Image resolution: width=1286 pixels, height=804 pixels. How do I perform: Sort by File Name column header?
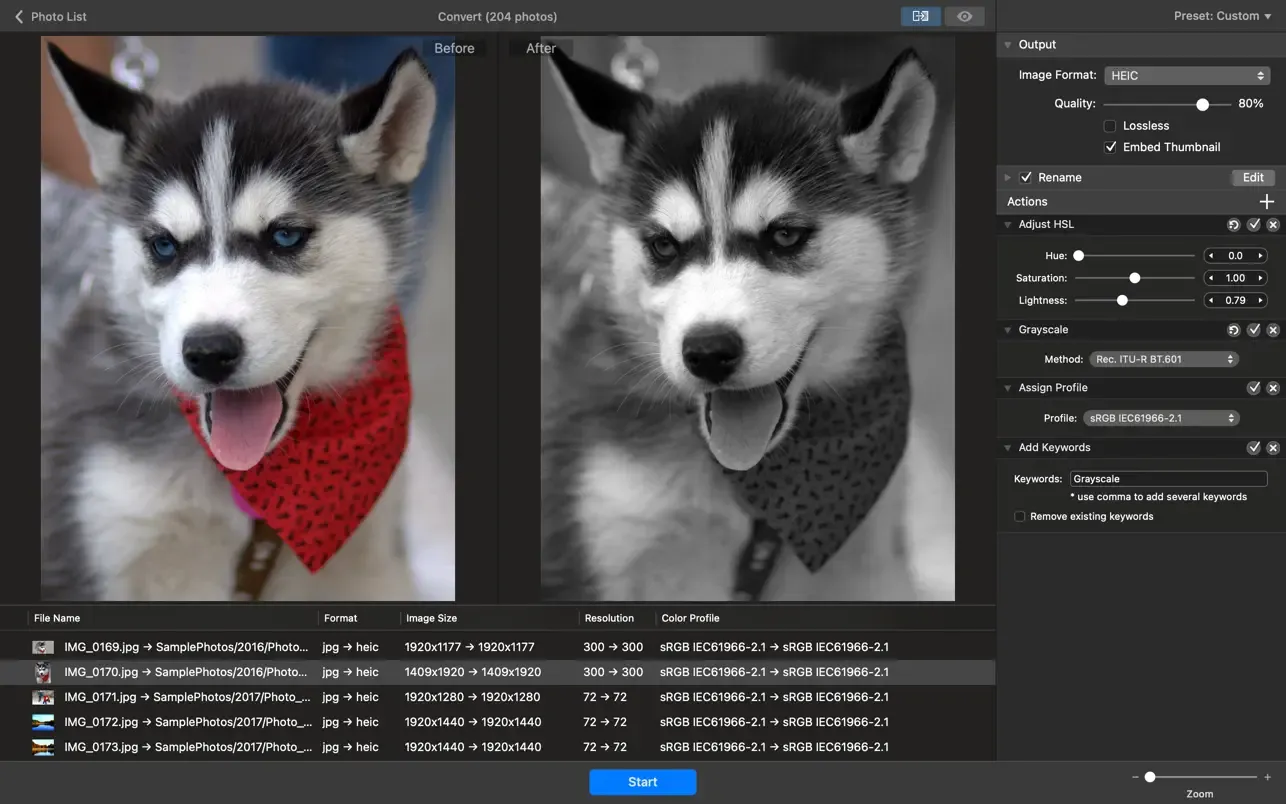tap(57, 618)
